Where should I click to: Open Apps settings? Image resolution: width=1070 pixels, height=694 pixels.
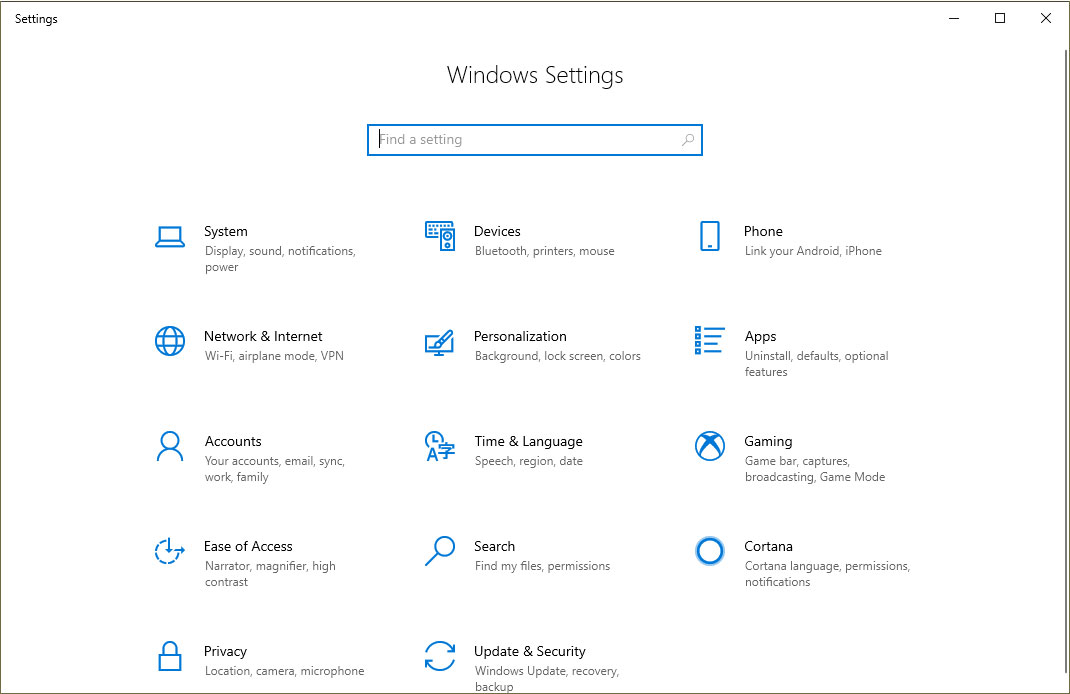[x=761, y=336]
